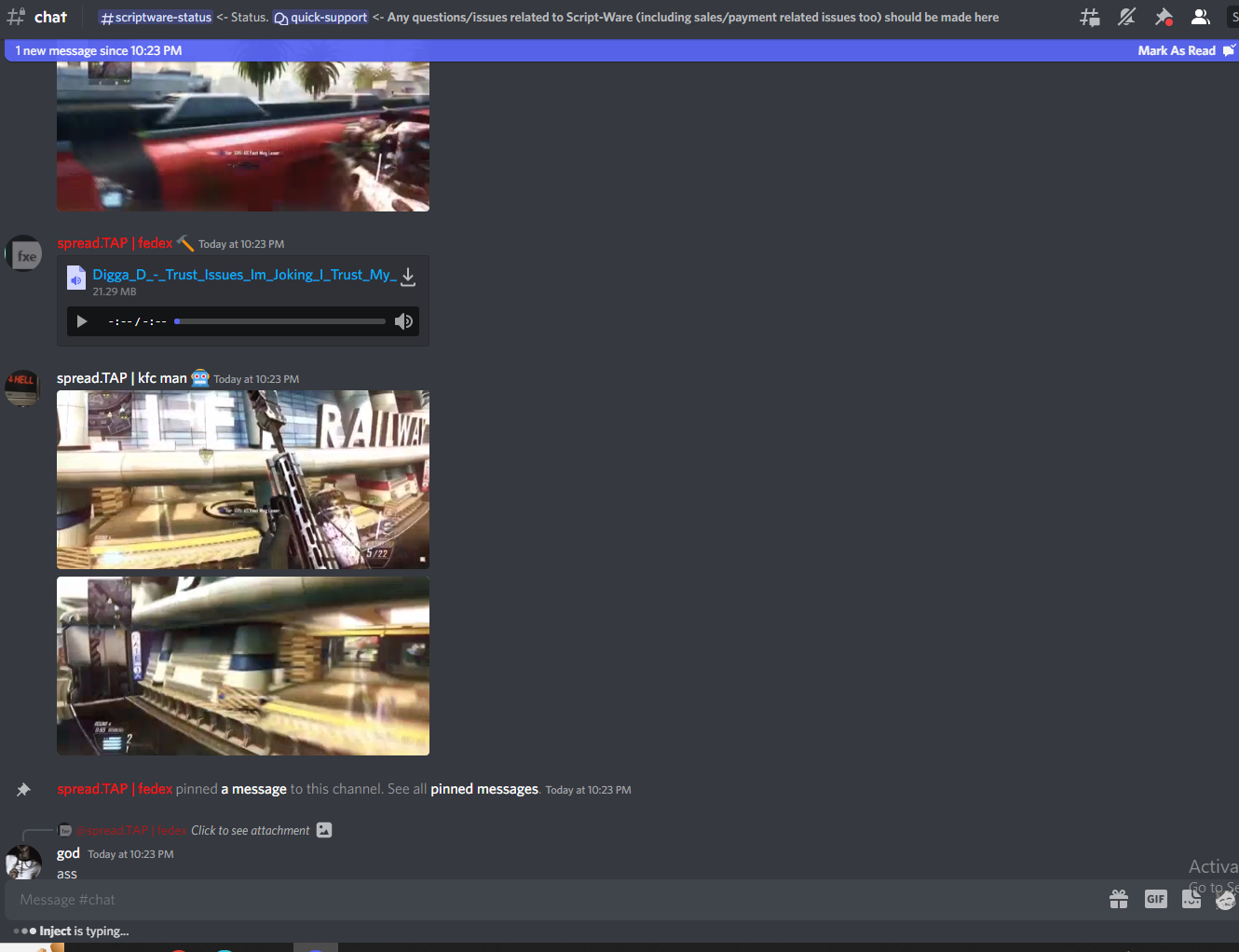Open the second blurry gameplay image
1239x952 pixels.
[x=243, y=666]
